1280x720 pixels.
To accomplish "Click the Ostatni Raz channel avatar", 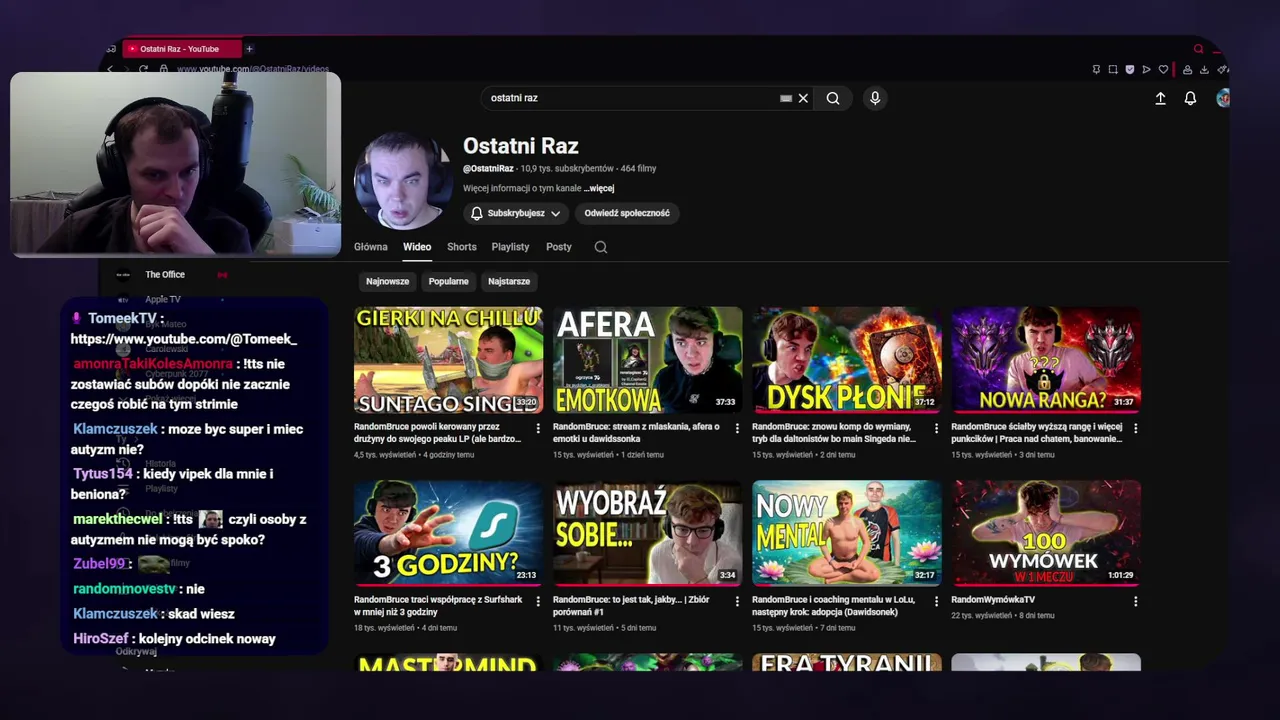I will pos(403,181).
